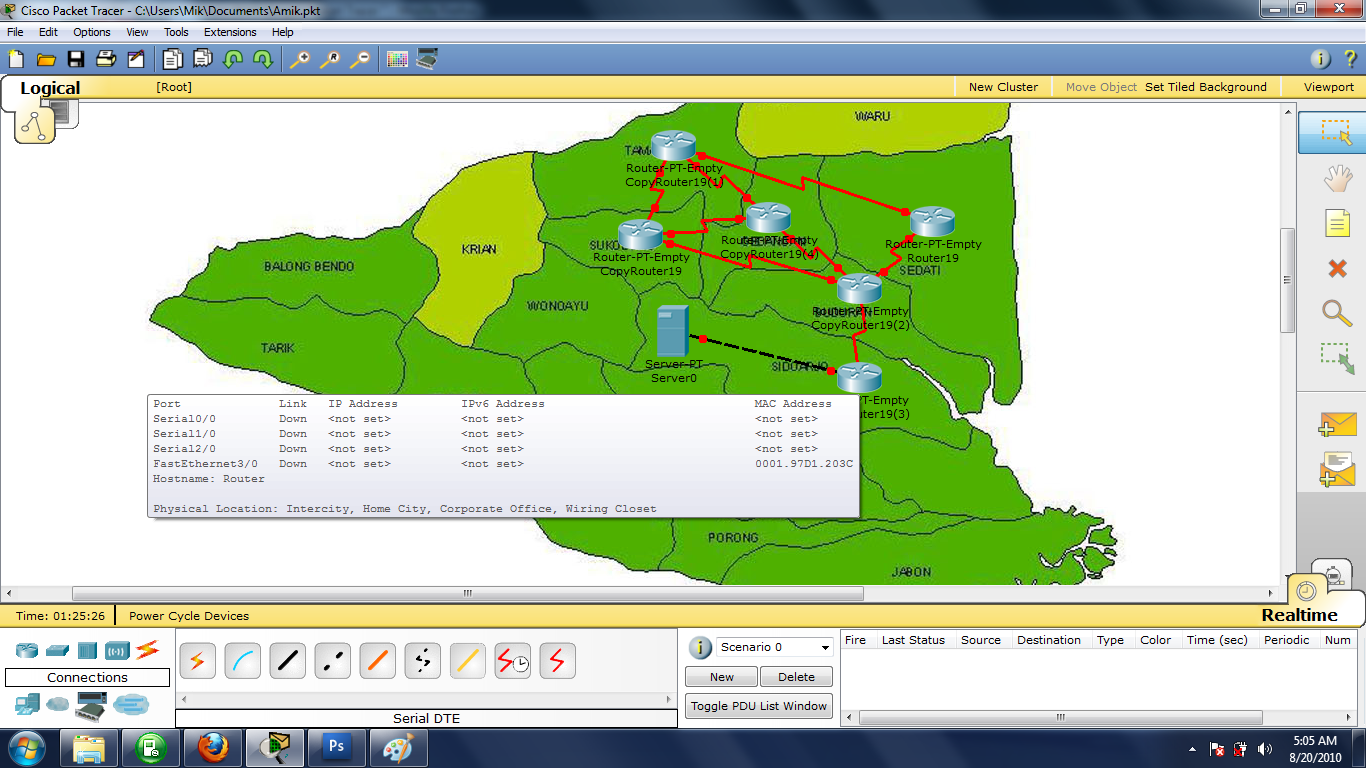Zoom out with the minus magnifier
The height and width of the screenshot is (768, 1366).
pos(359,59)
